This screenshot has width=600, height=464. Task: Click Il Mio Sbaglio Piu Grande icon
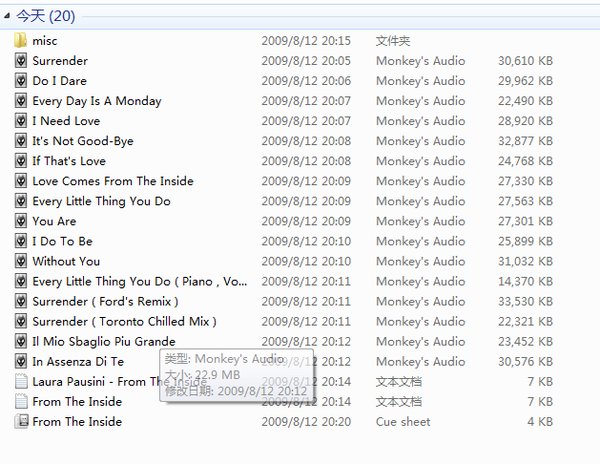[21, 341]
